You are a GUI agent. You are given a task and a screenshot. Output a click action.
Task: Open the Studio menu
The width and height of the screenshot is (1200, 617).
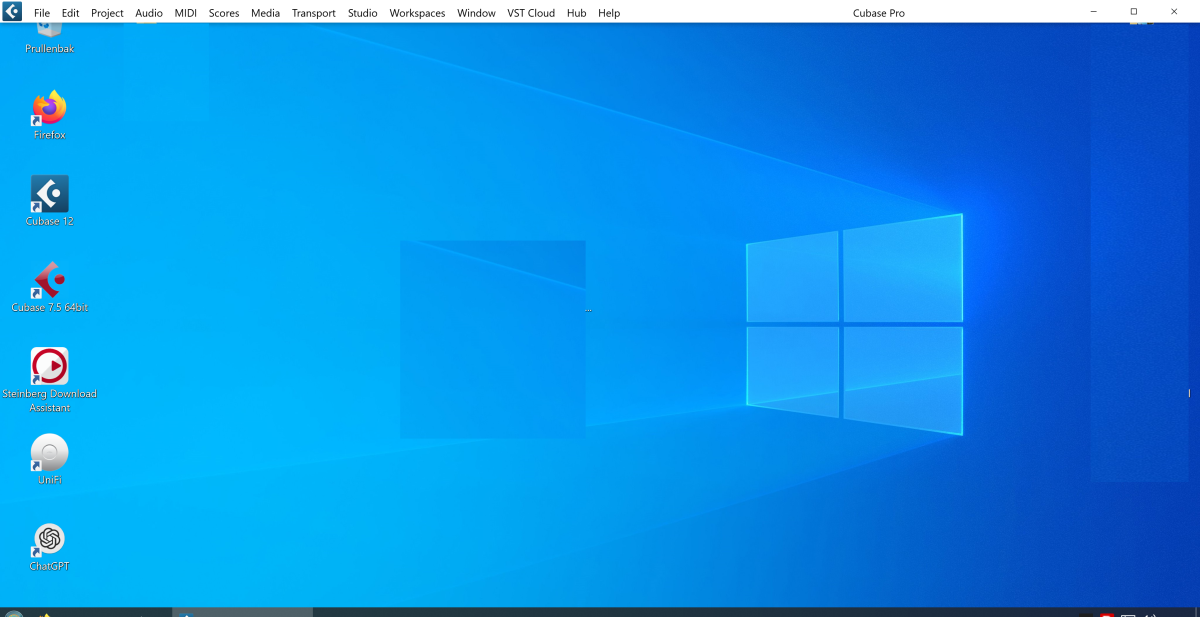[x=363, y=13]
